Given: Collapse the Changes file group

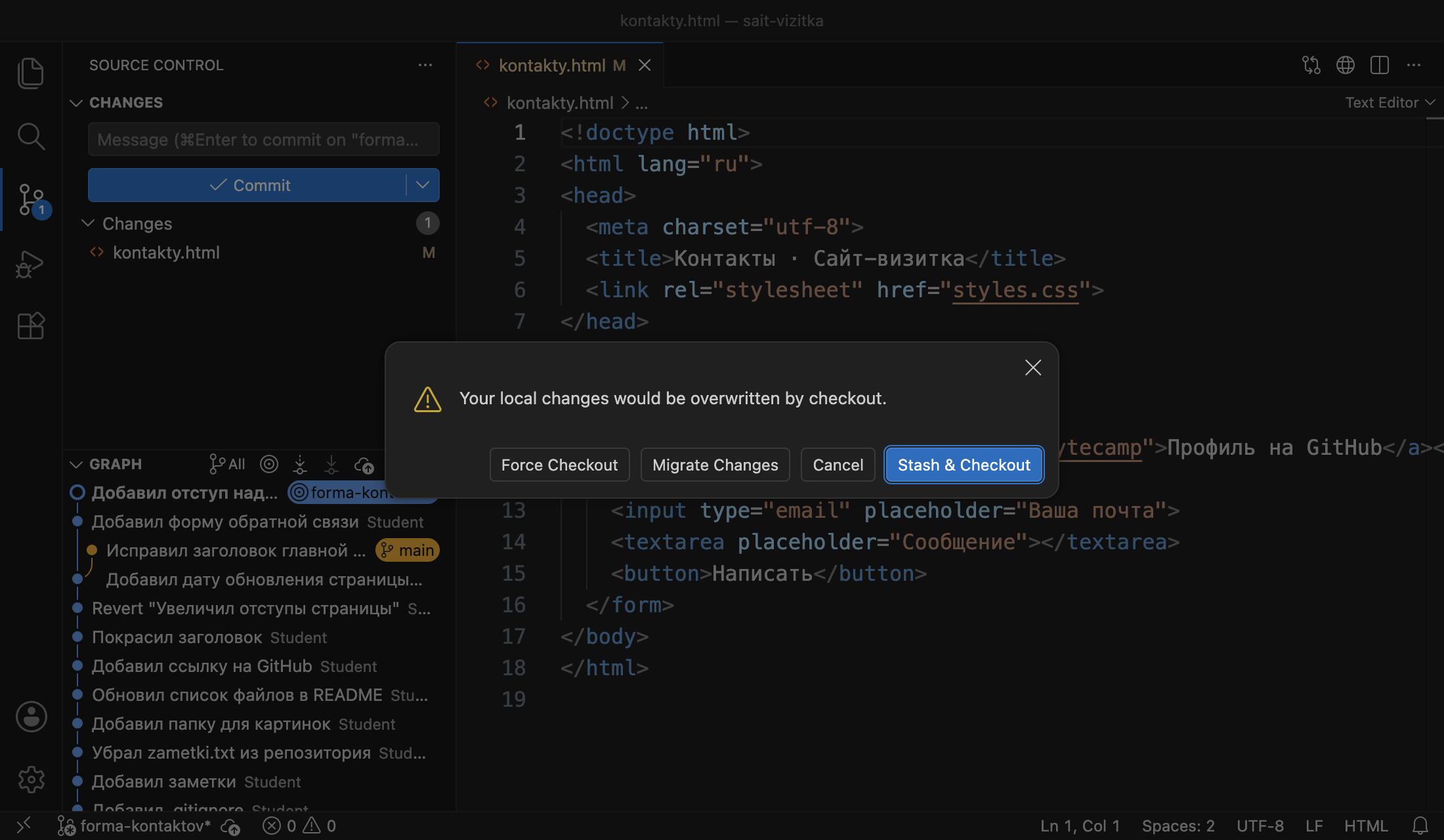Looking at the screenshot, I should pyautogui.click(x=88, y=224).
